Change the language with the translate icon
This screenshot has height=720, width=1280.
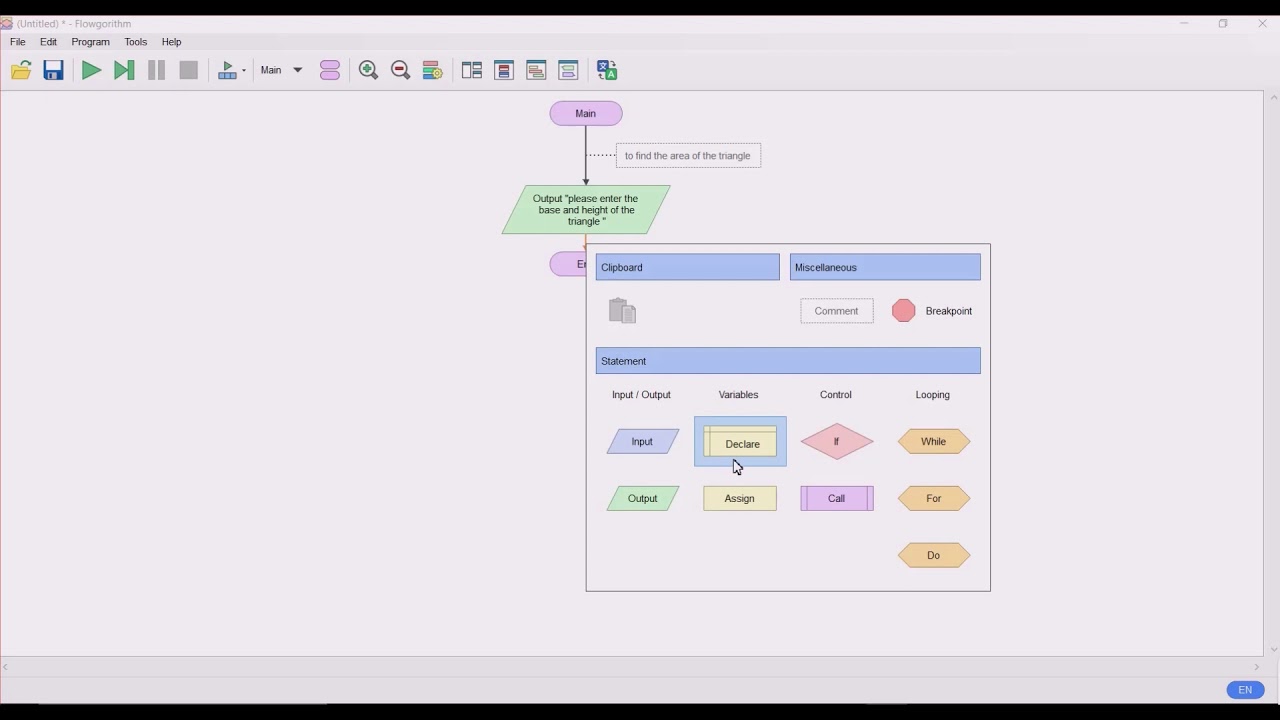tap(607, 70)
